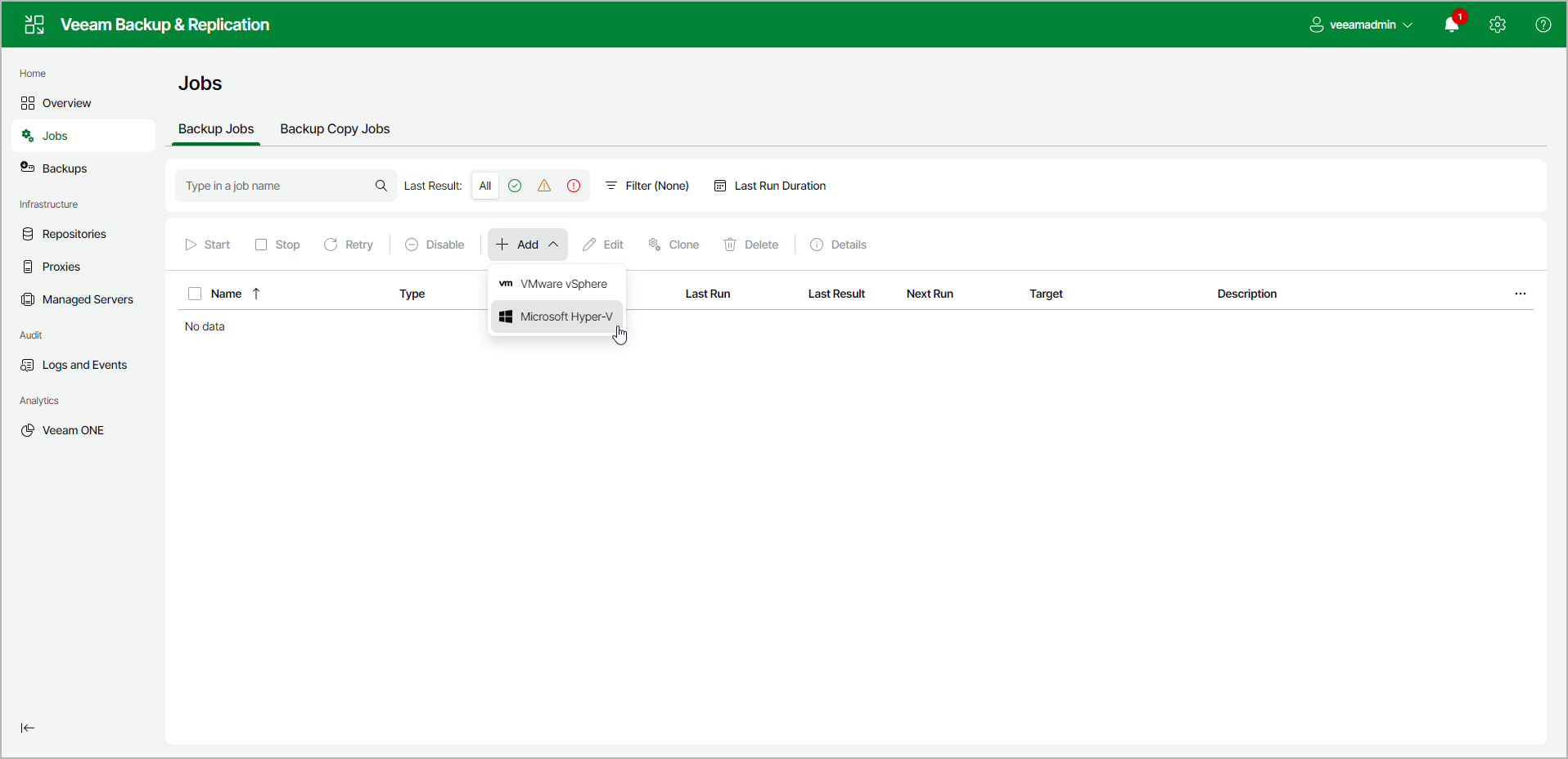The image size is (1568, 759).
Task: Filter by failed result icon
Action: [574, 186]
